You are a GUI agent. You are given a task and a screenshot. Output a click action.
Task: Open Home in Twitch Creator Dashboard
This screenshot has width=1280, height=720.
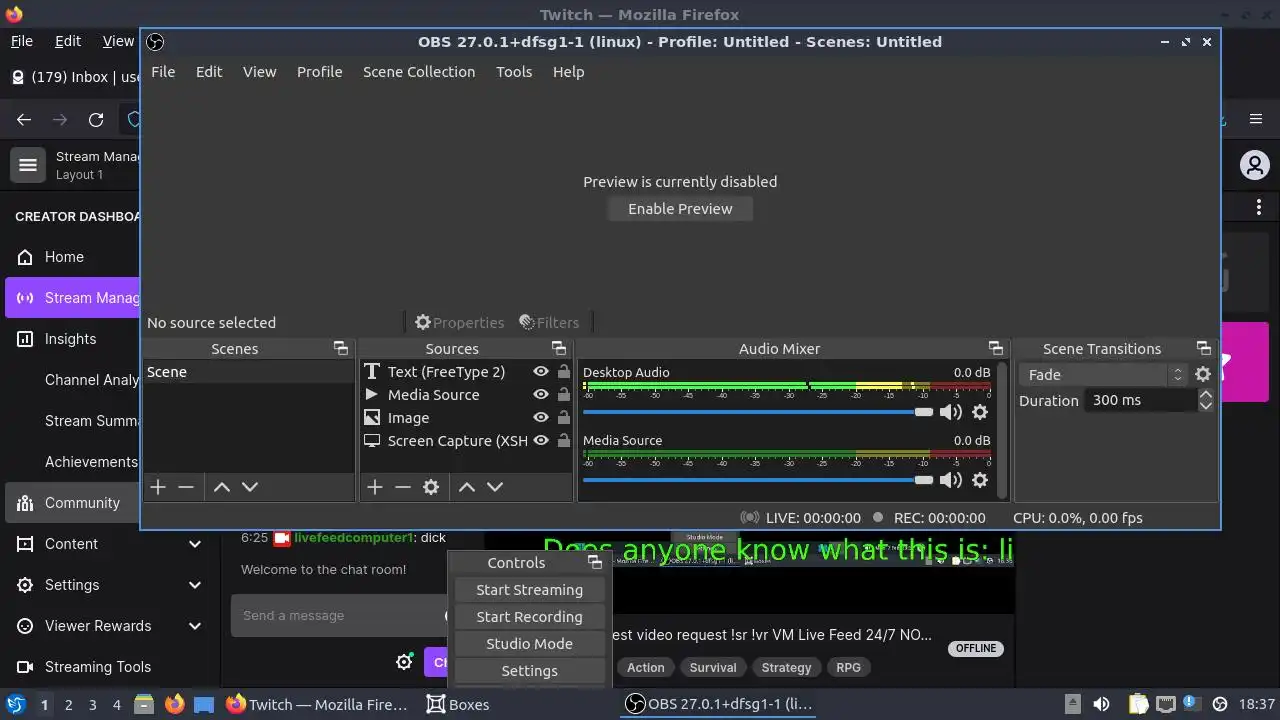pyautogui.click(x=64, y=257)
